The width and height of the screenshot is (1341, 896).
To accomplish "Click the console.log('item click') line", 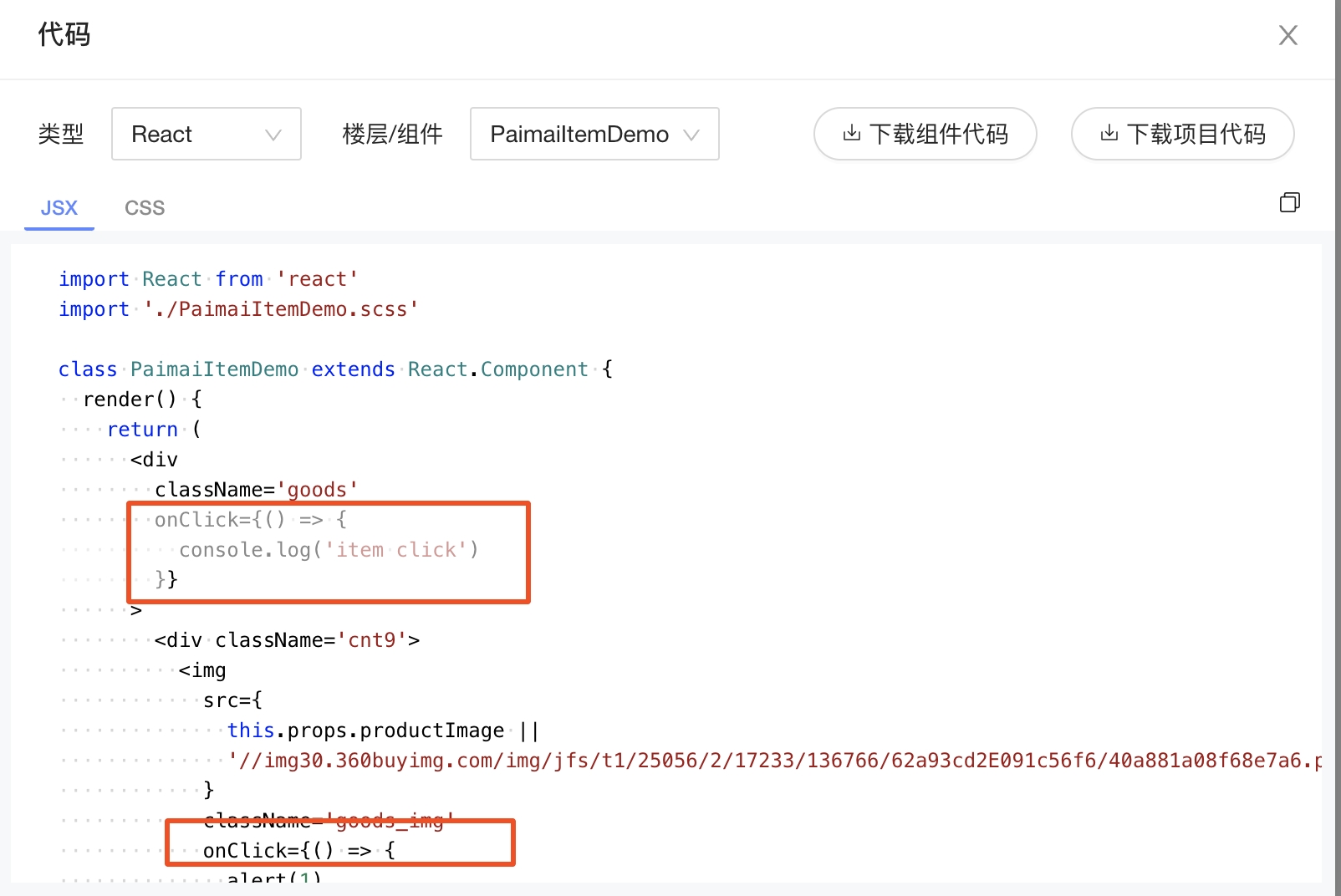I will 328,550.
